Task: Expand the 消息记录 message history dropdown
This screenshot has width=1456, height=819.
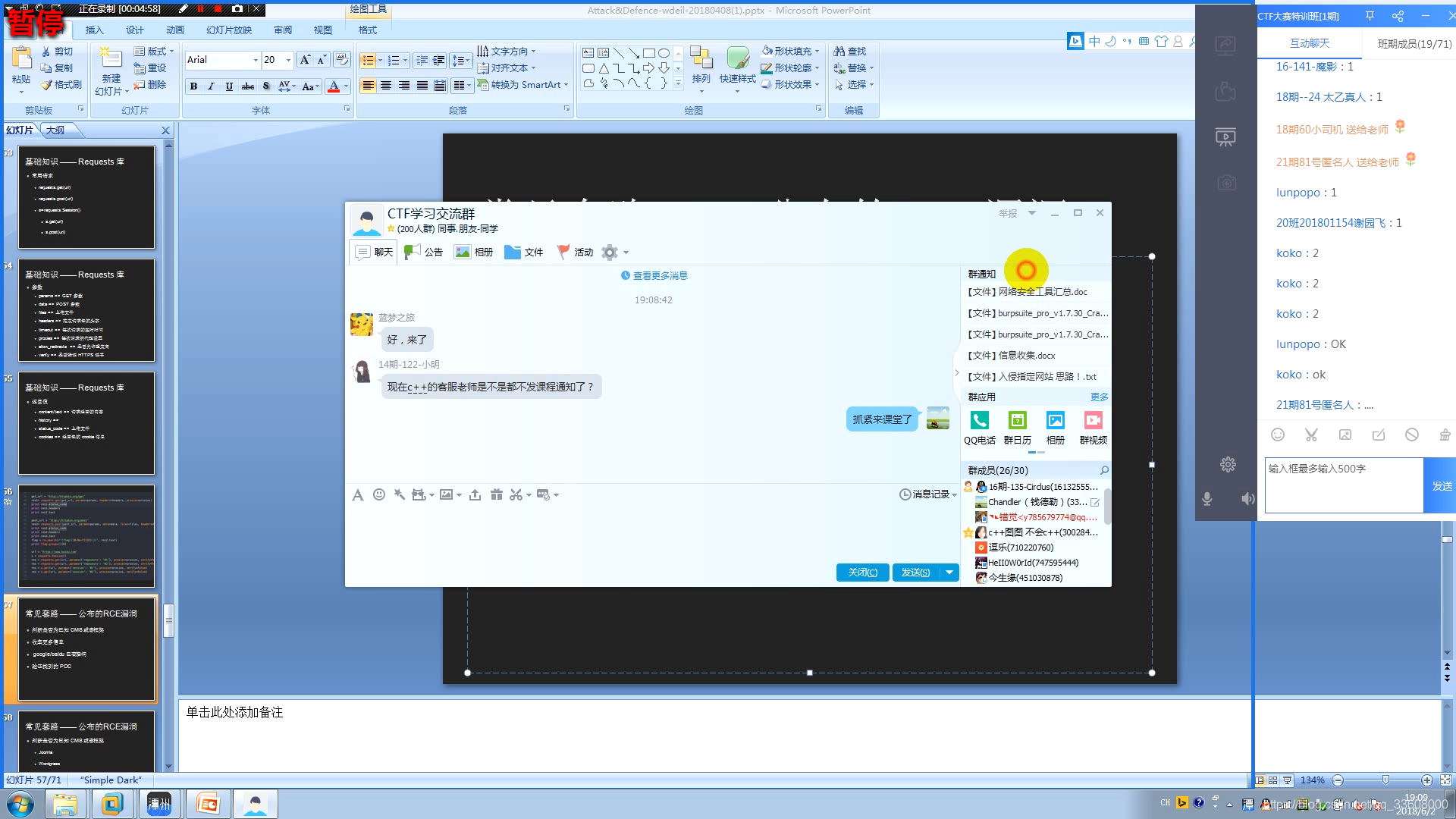Action: click(954, 494)
